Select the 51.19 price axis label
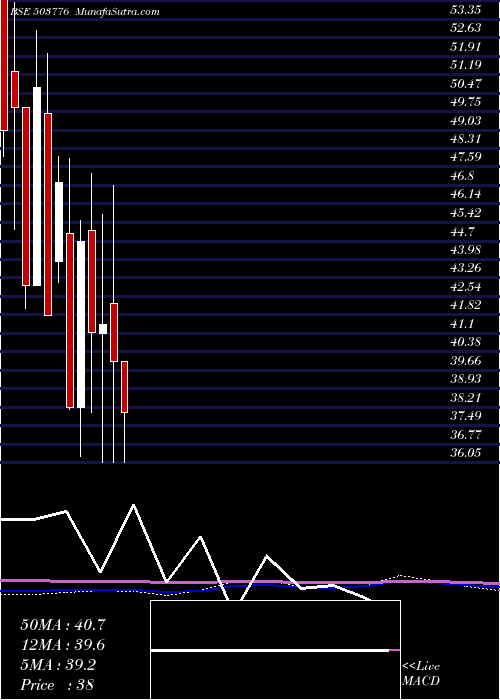Viewport: 500px width, 700px height. (466, 65)
